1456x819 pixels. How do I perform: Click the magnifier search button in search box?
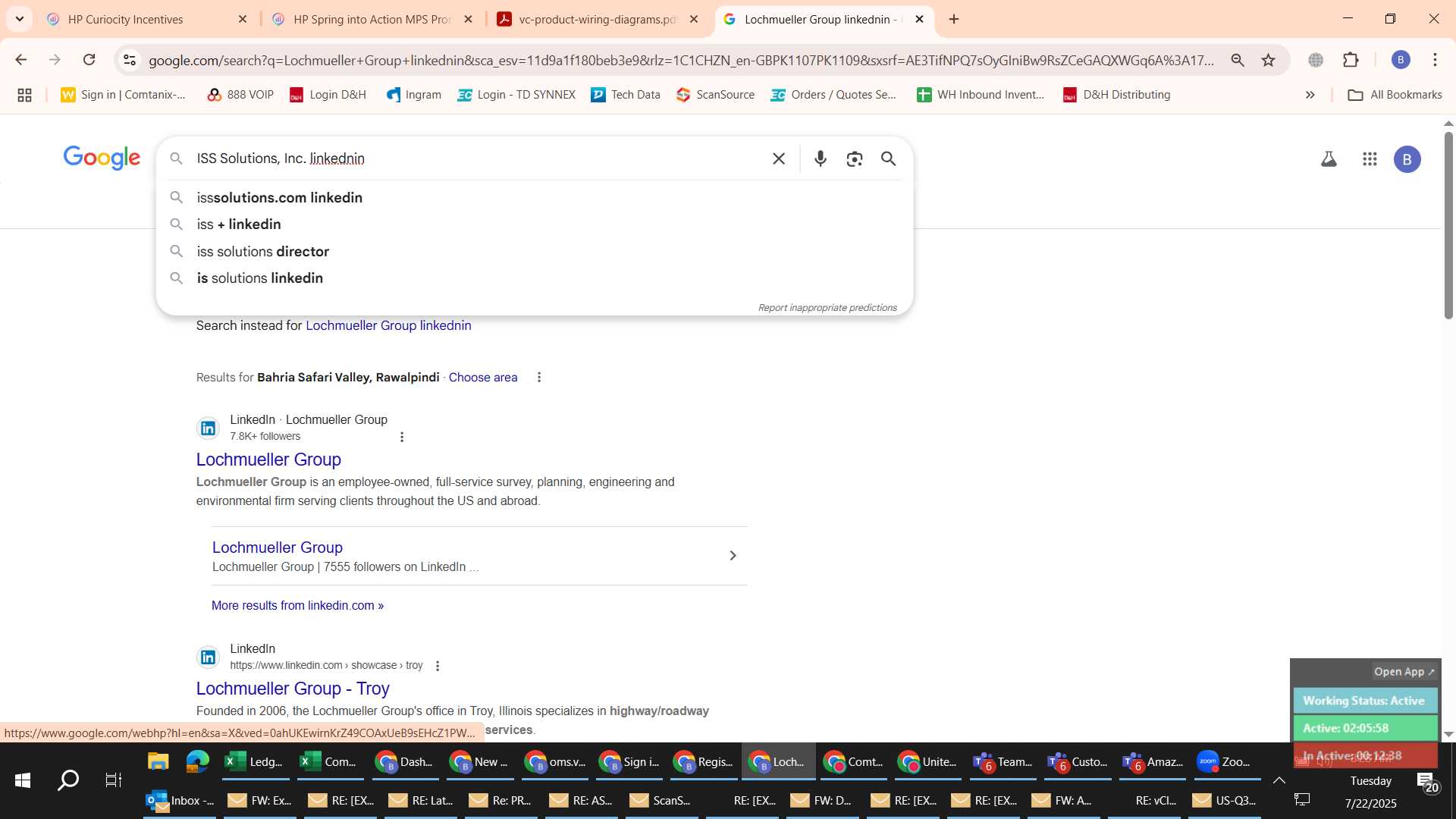tap(889, 158)
